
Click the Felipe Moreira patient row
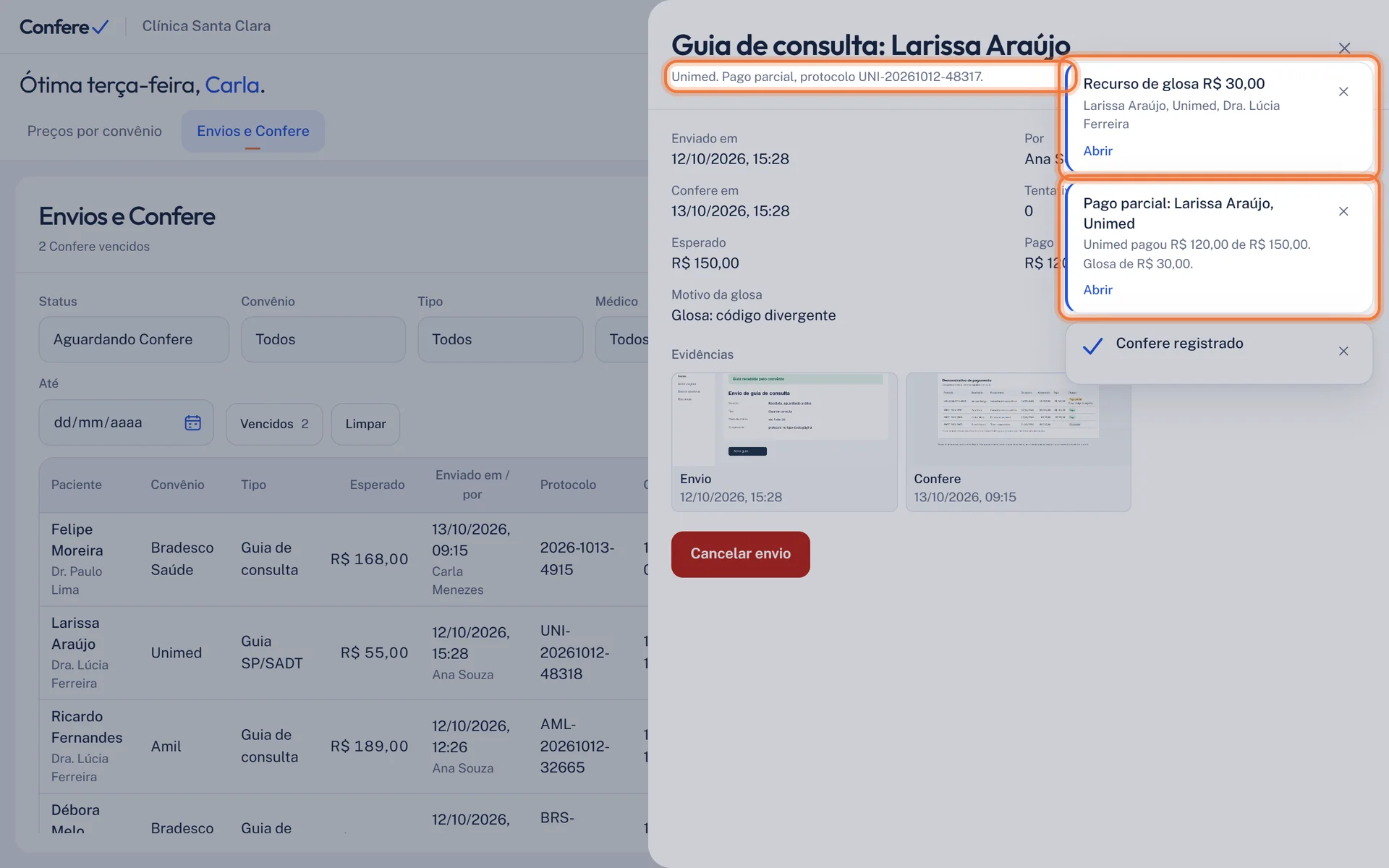pyautogui.click(x=344, y=559)
